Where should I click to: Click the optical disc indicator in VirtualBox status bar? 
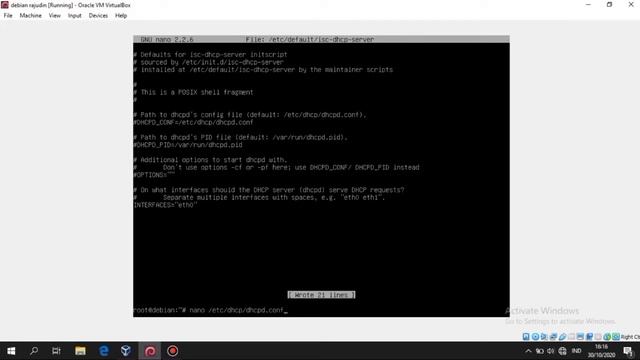536,336
